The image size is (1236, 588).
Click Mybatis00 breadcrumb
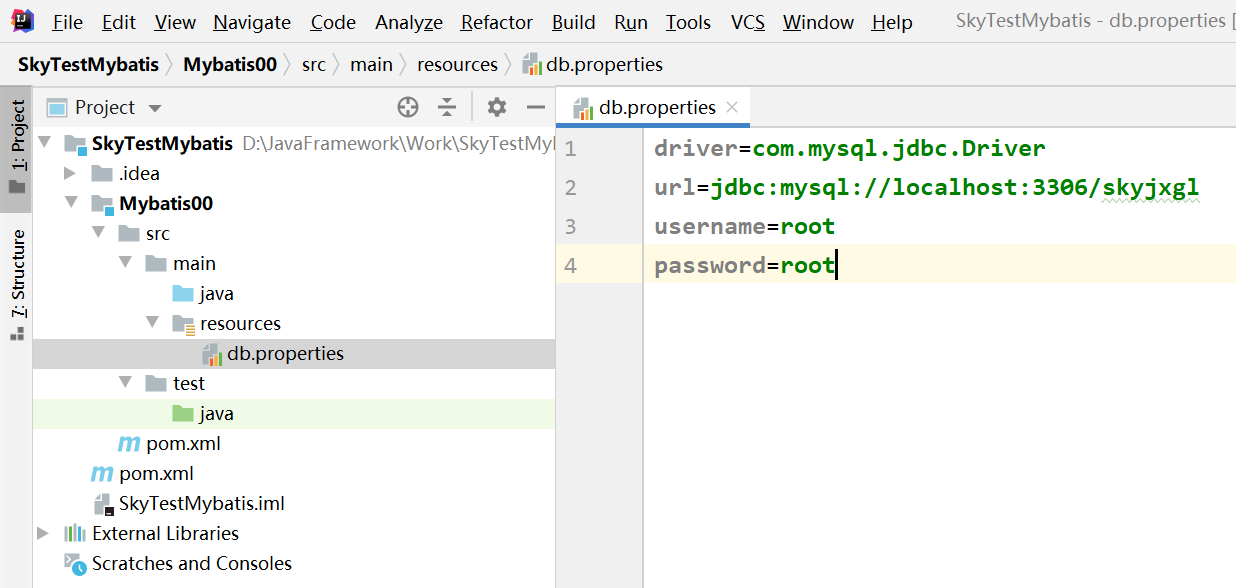click(230, 64)
